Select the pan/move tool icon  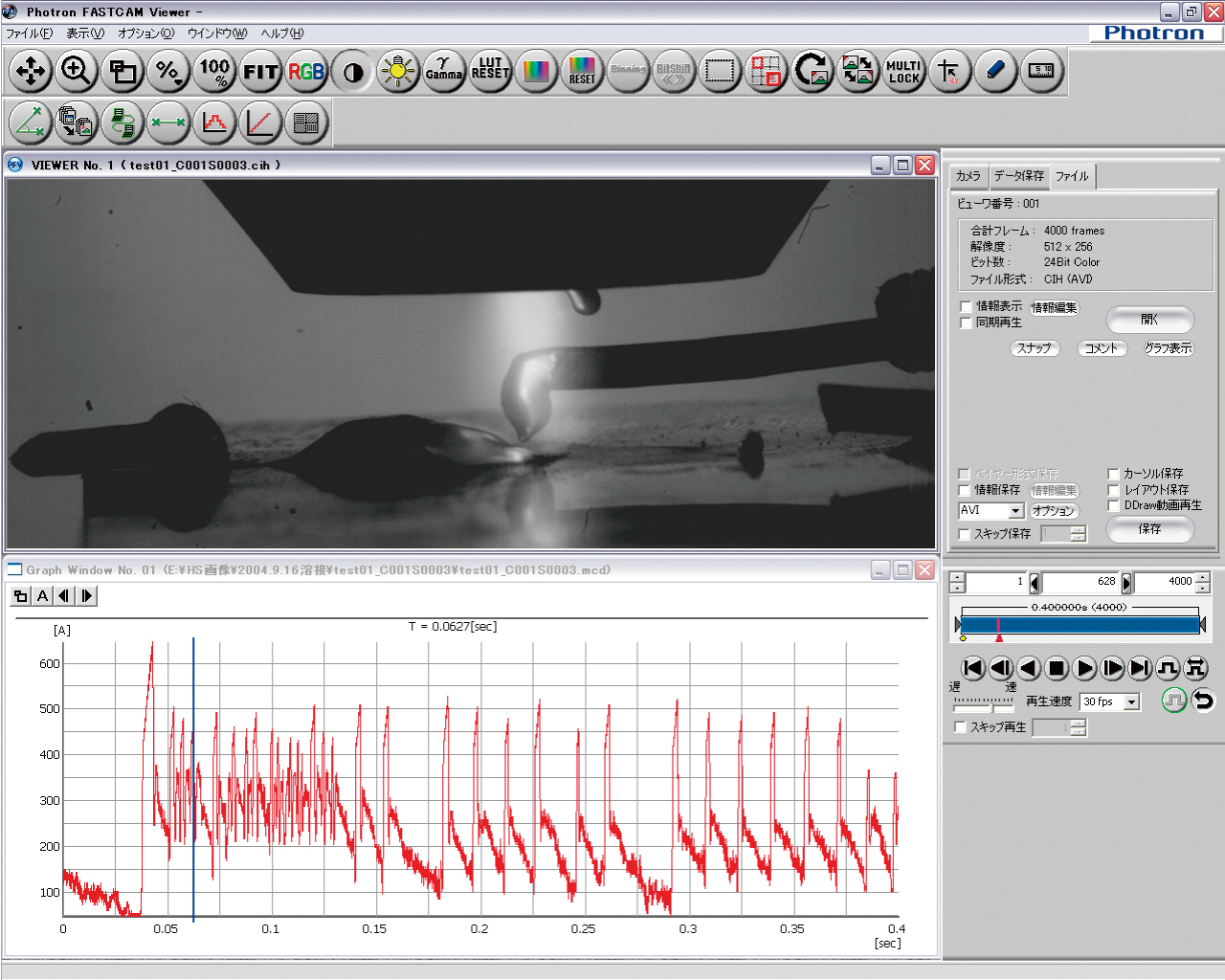coord(31,72)
